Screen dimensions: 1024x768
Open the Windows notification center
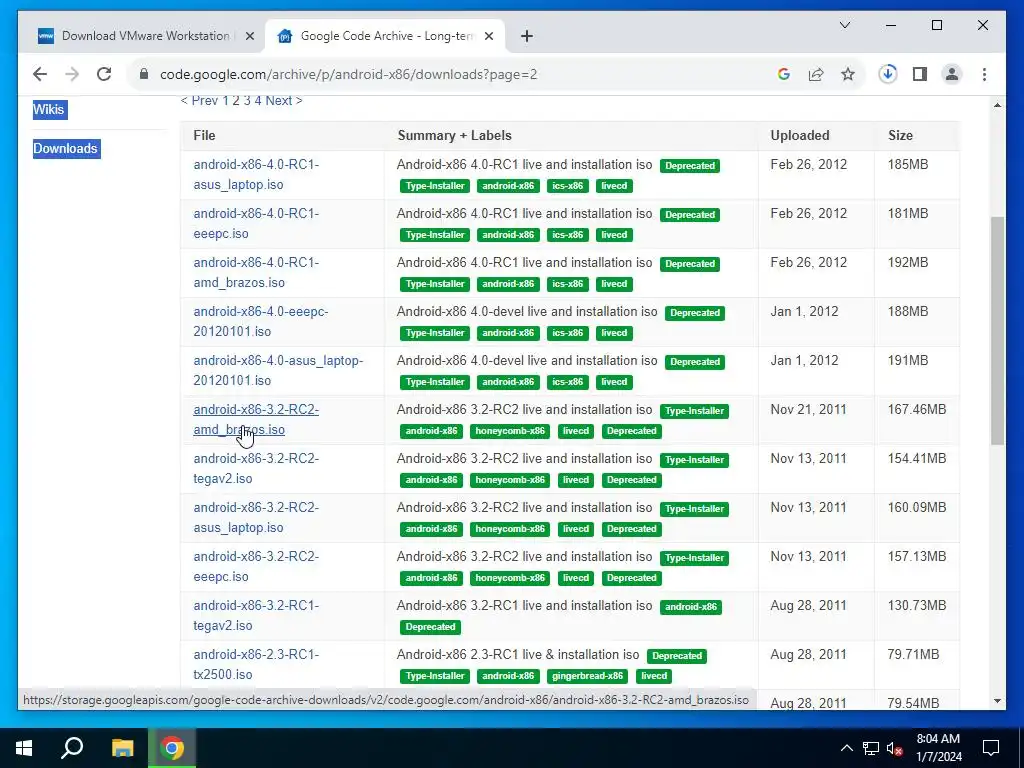pos(991,748)
